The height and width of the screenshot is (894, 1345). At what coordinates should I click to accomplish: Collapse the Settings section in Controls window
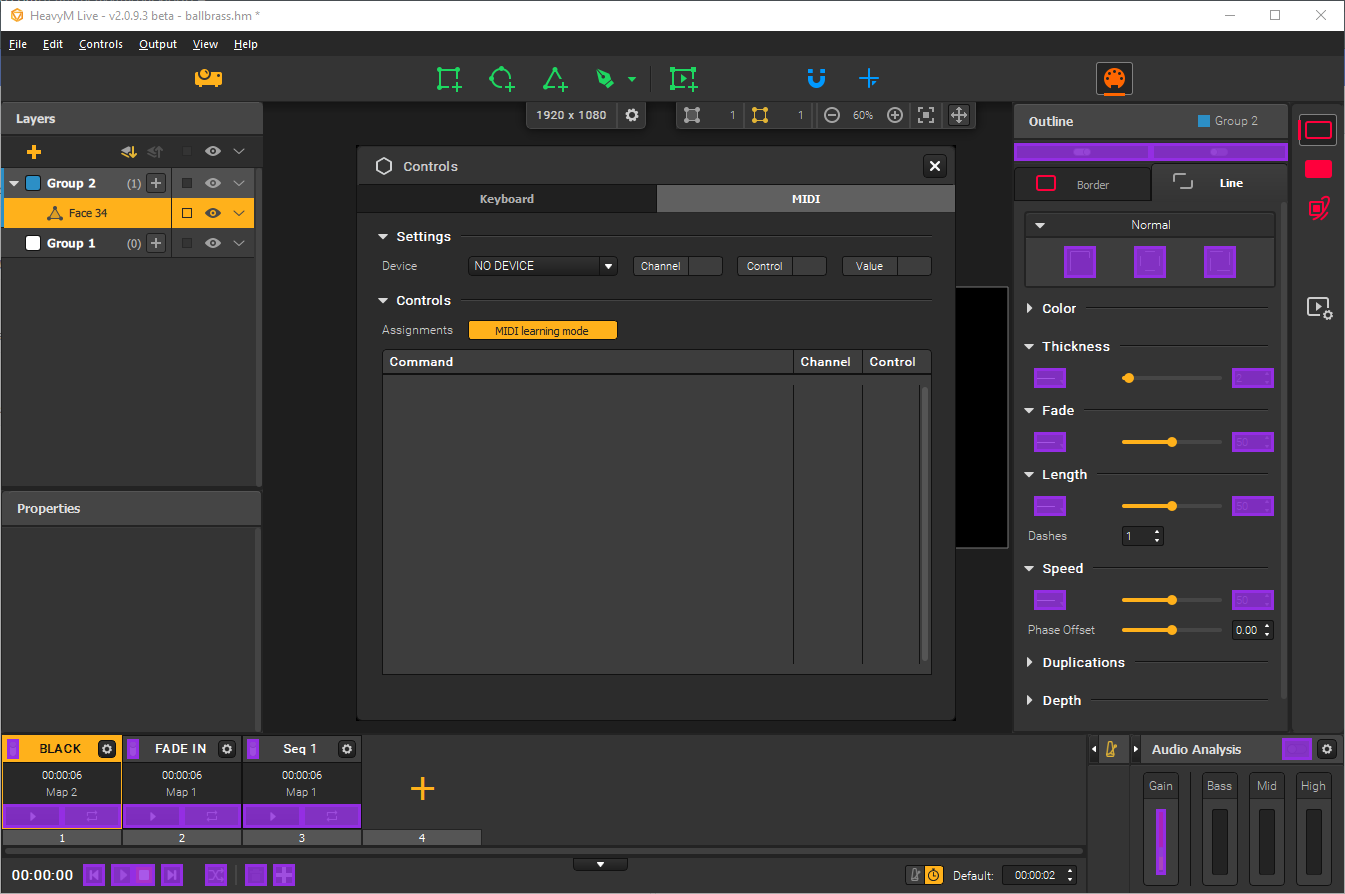coord(383,236)
